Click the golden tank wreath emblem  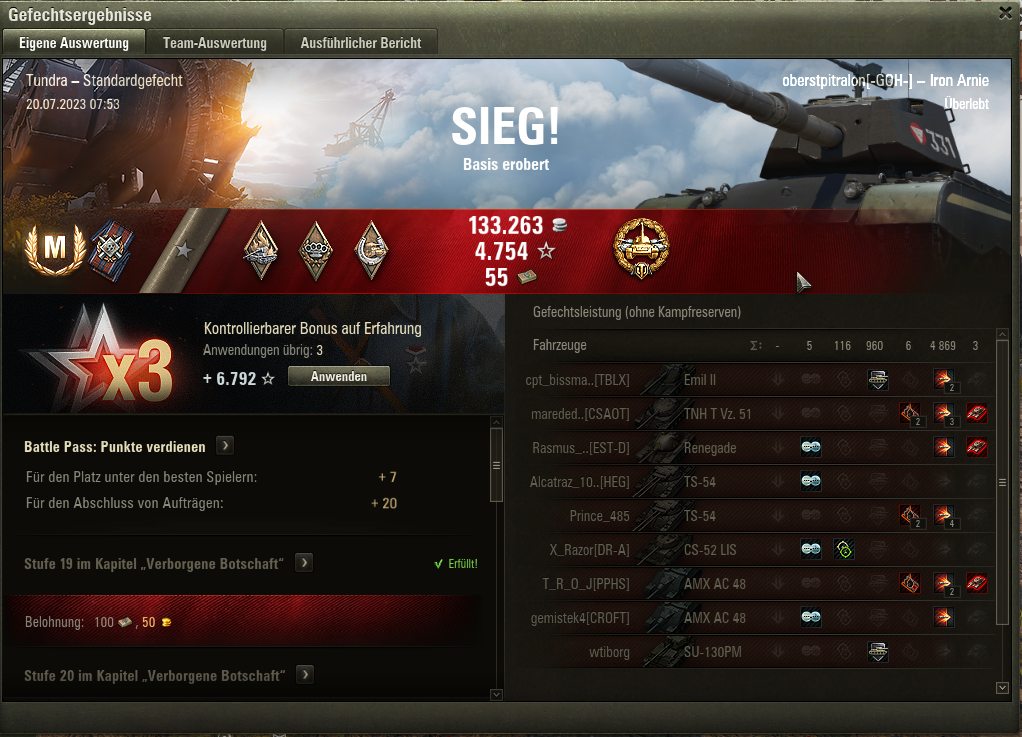point(641,248)
